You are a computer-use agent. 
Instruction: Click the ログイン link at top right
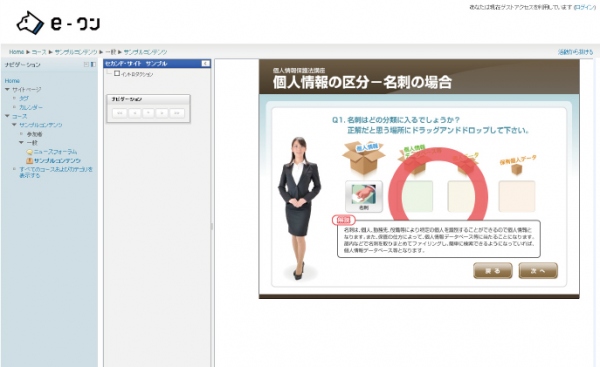pyautogui.click(x=584, y=7)
